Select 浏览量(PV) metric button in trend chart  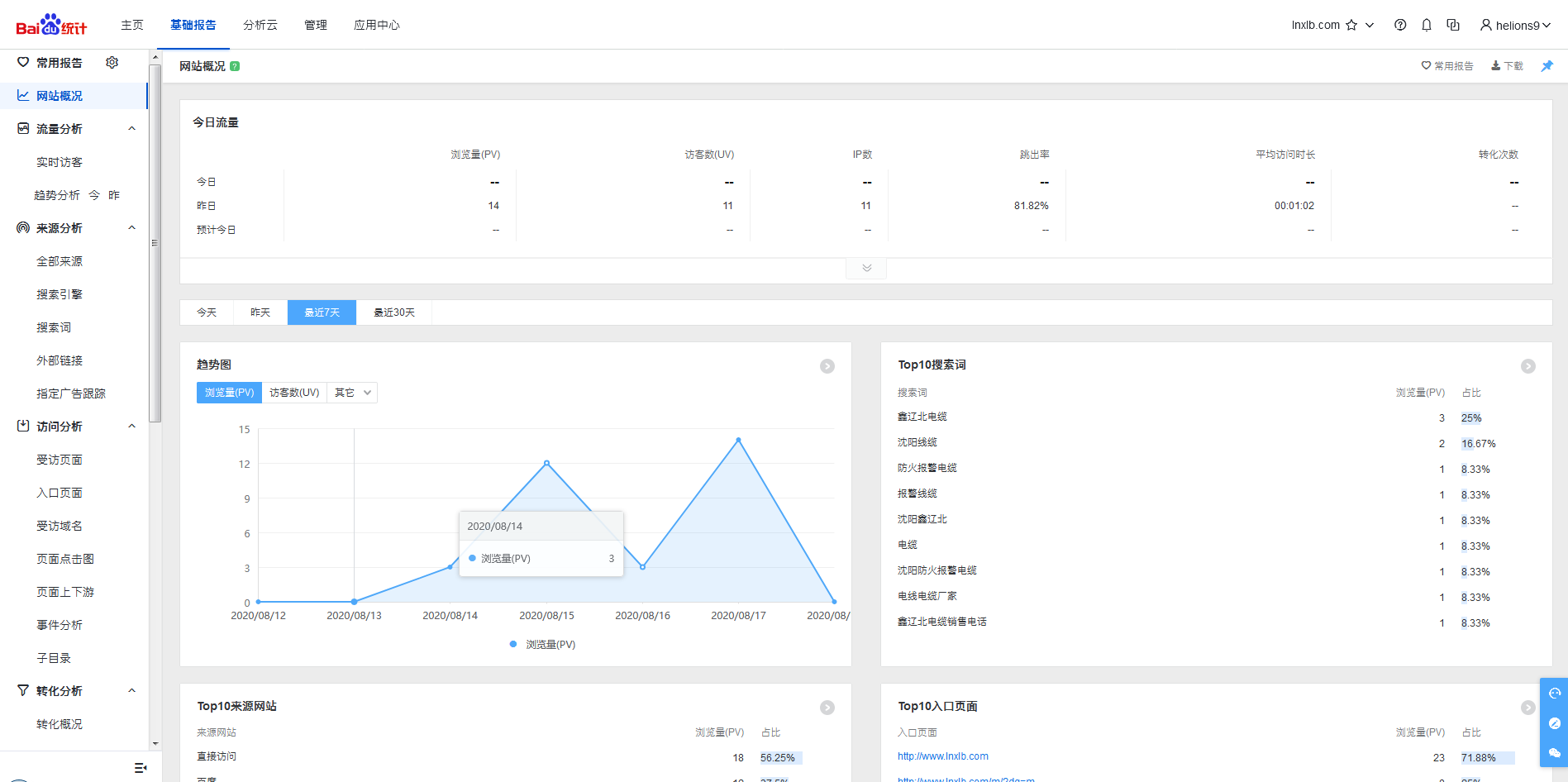click(x=229, y=393)
